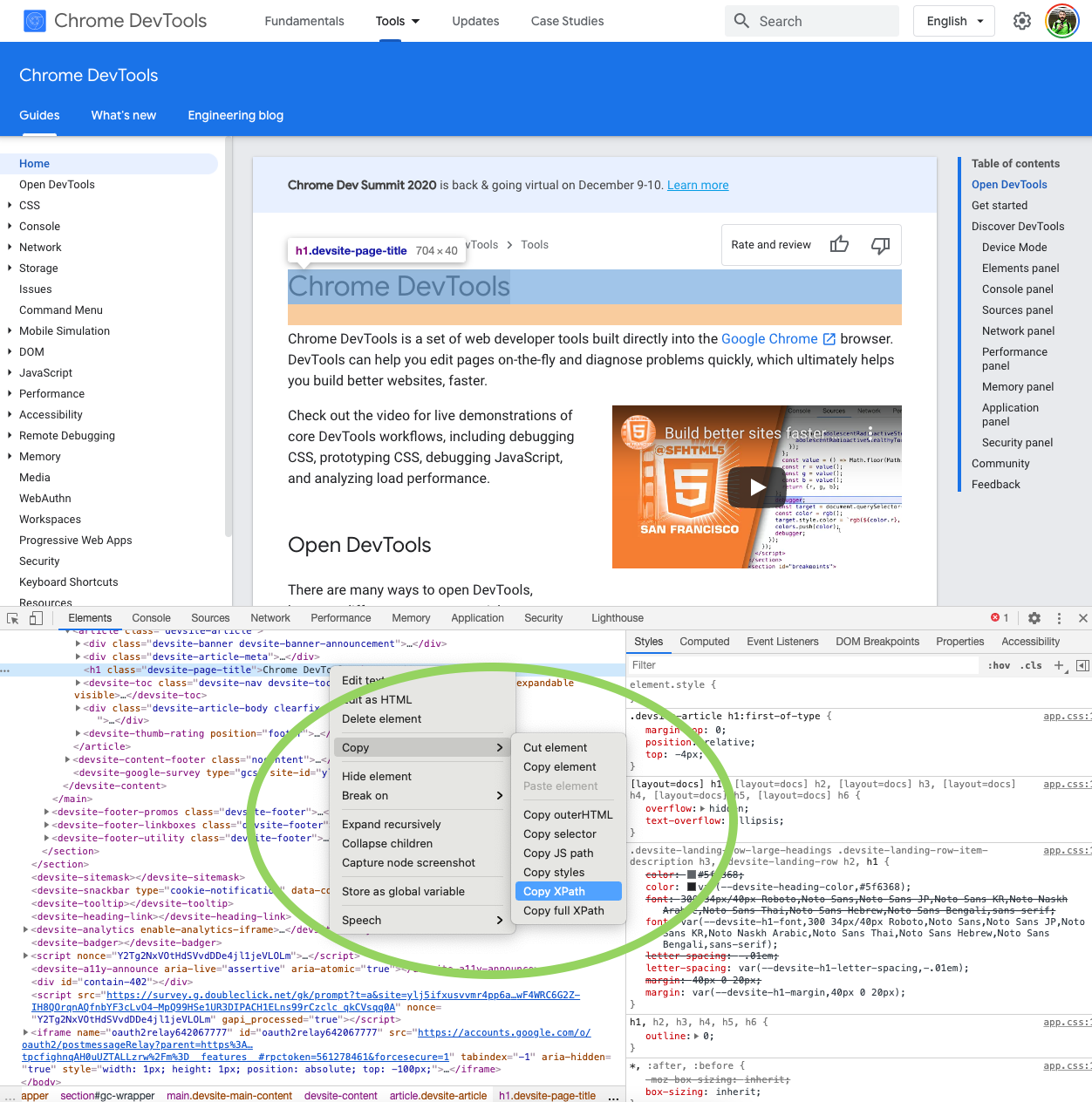The image size is (1092, 1102).
Task: Close the DevTools panel
Action: click(x=1083, y=618)
